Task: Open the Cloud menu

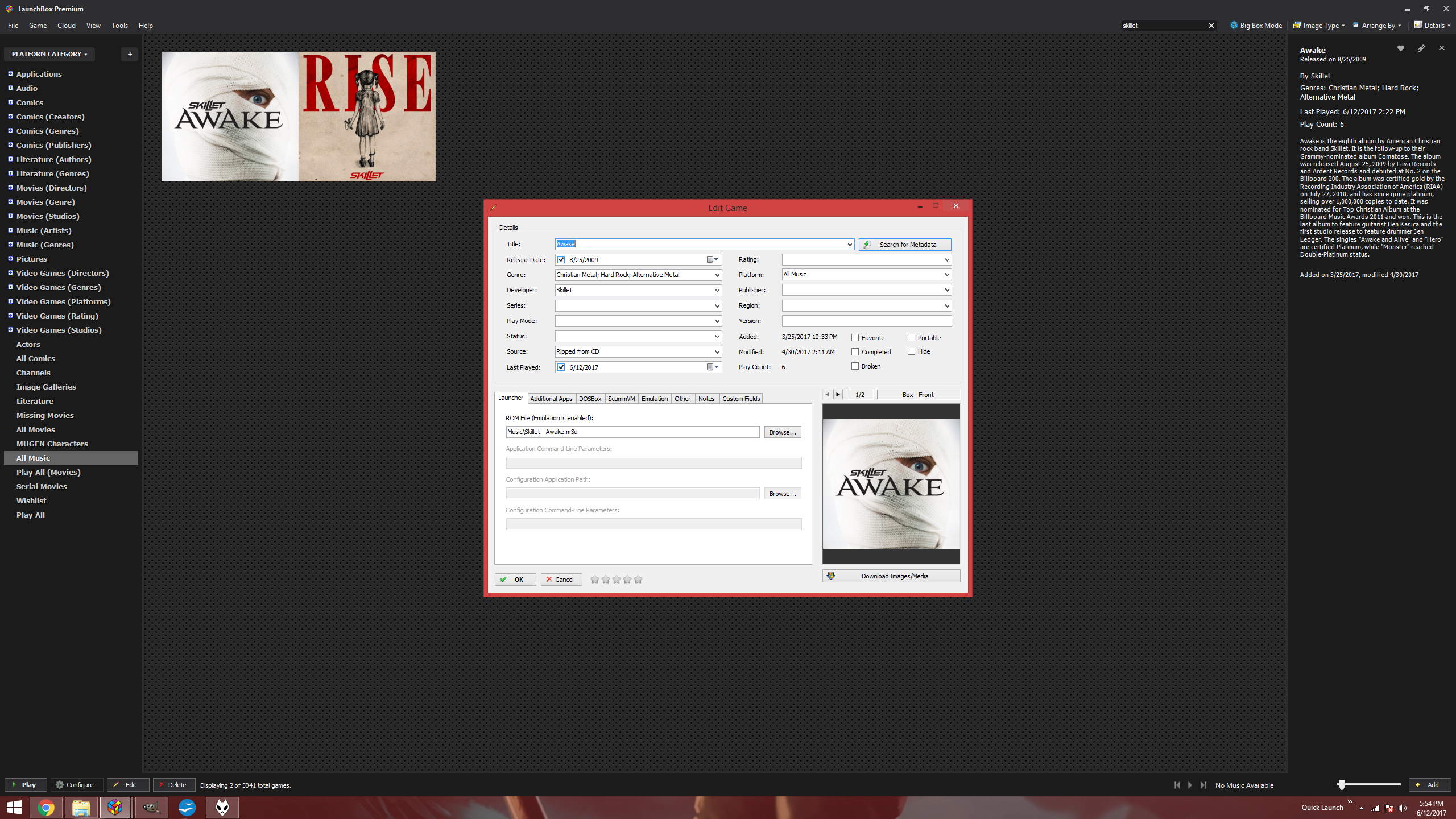Action: tap(67, 26)
